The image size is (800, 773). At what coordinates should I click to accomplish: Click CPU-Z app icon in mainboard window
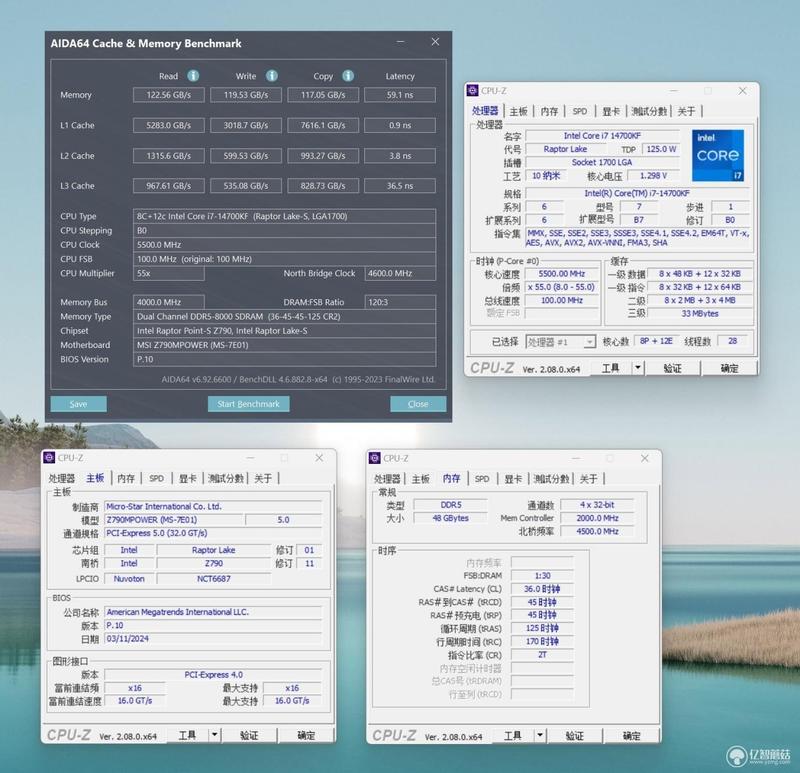tap(49, 458)
